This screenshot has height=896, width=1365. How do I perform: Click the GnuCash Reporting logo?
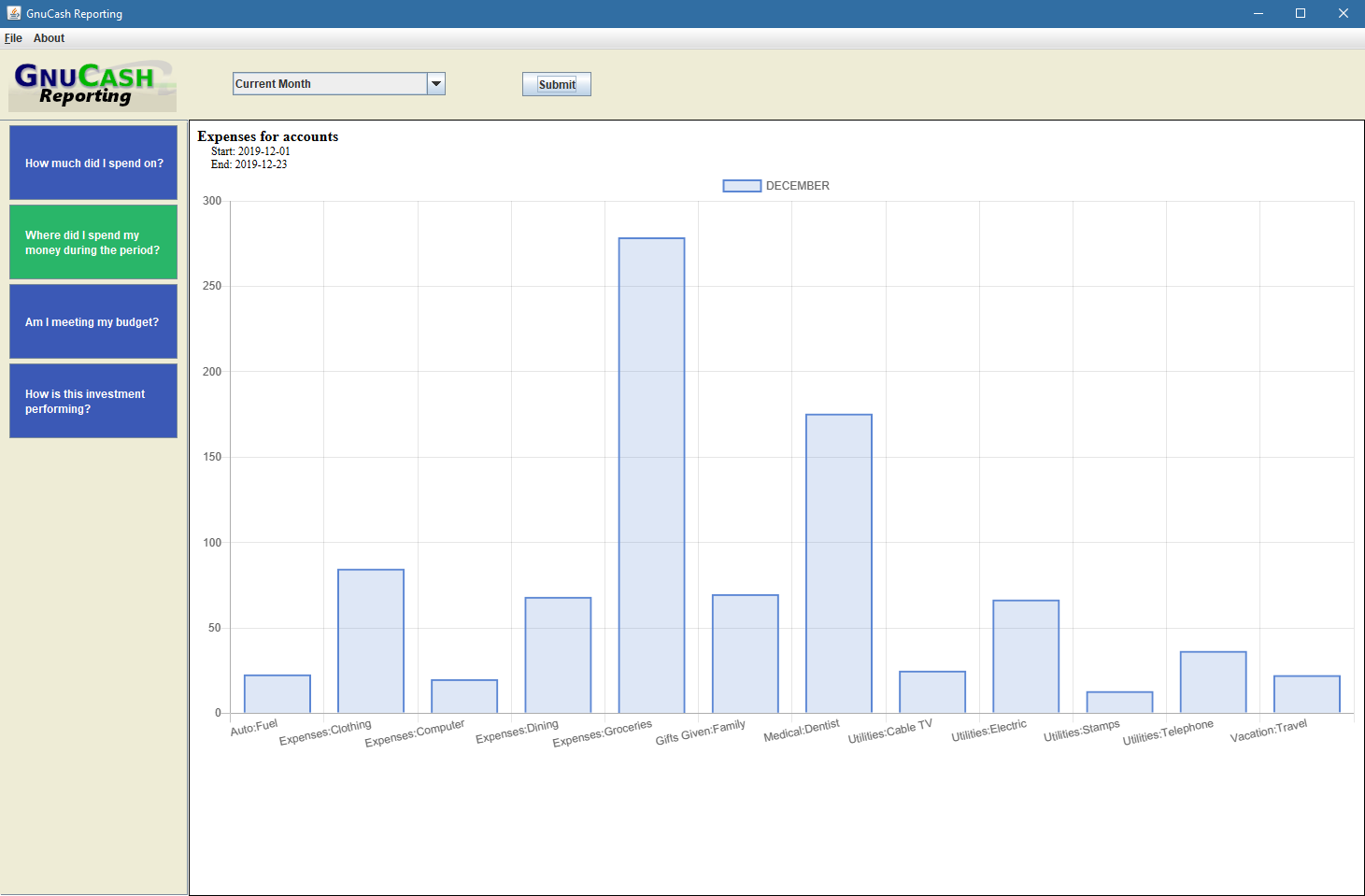coord(92,85)
